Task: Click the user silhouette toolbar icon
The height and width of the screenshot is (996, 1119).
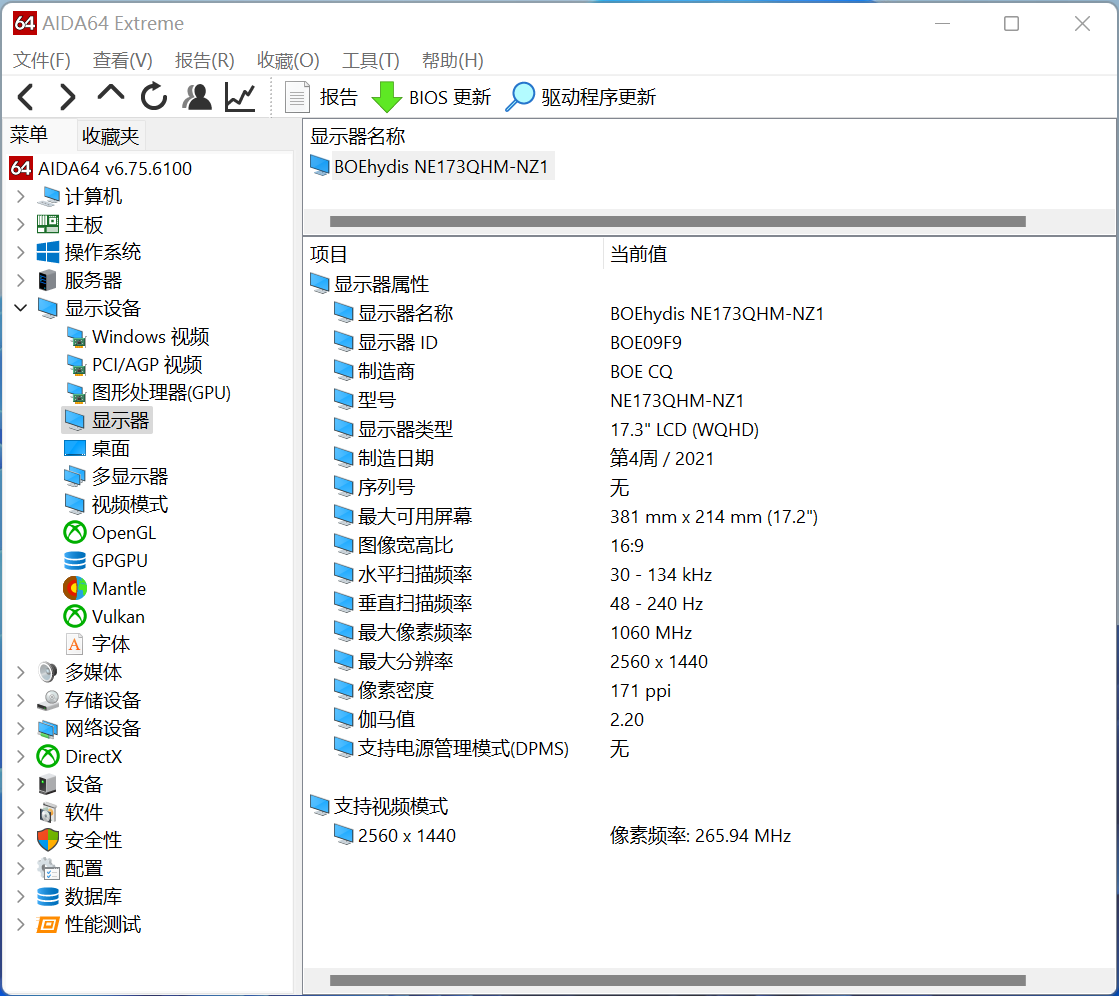Action: coord(197,97)
